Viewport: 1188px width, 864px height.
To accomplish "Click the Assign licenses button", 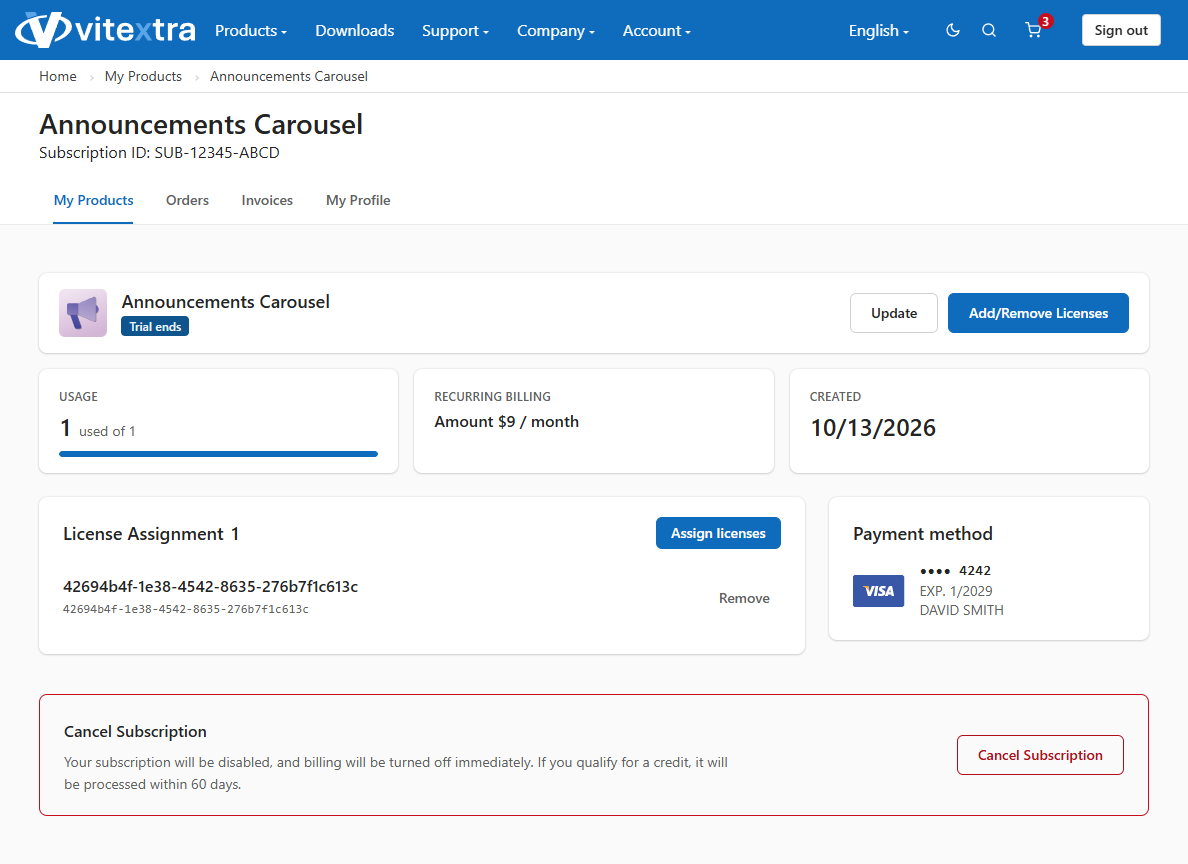I will (x=718, y=534).
